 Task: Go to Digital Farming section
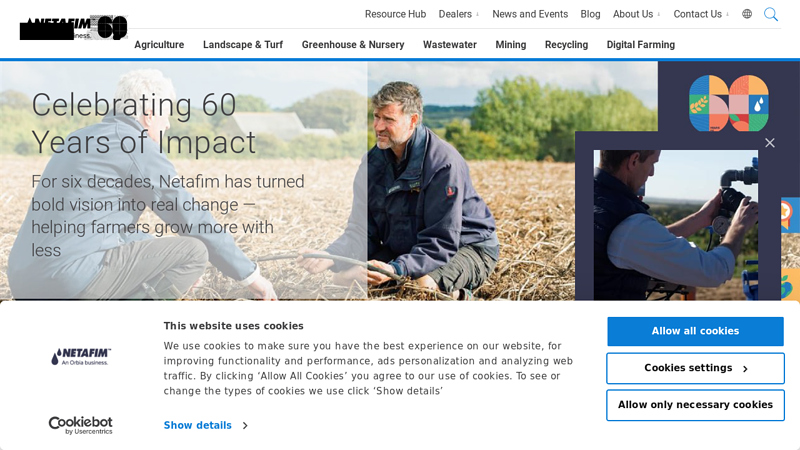click(640, 45)
